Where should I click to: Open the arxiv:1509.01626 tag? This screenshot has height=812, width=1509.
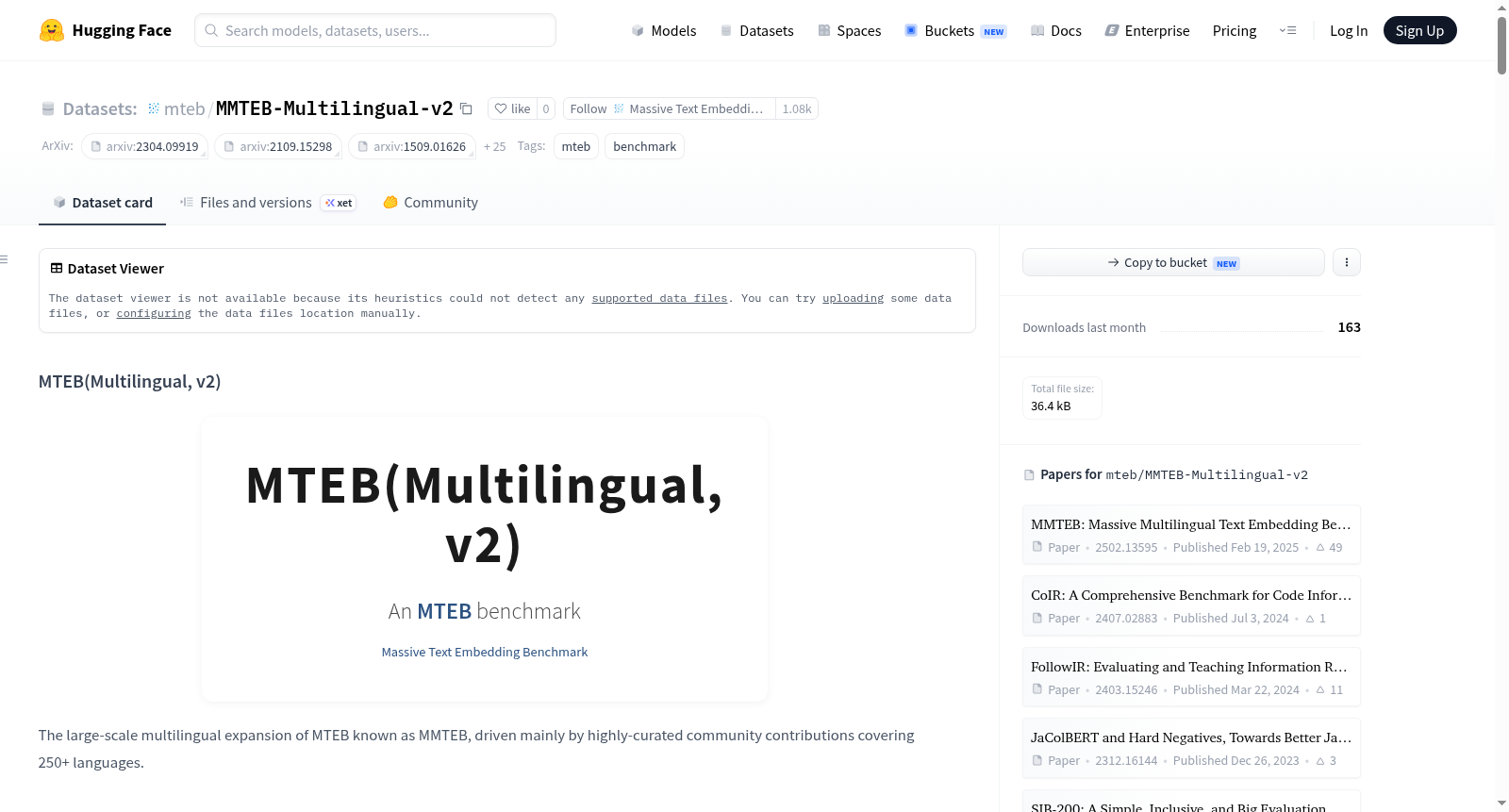click(412, 146)
